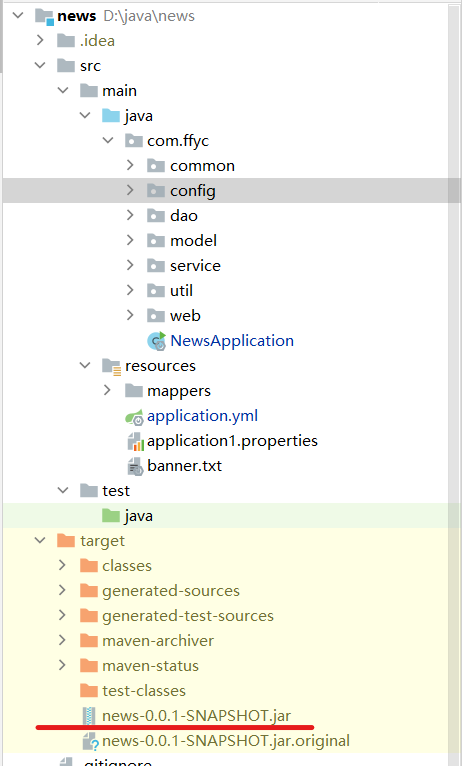
Task: Click the banner.txt text file icon
Action: [135, 467]
